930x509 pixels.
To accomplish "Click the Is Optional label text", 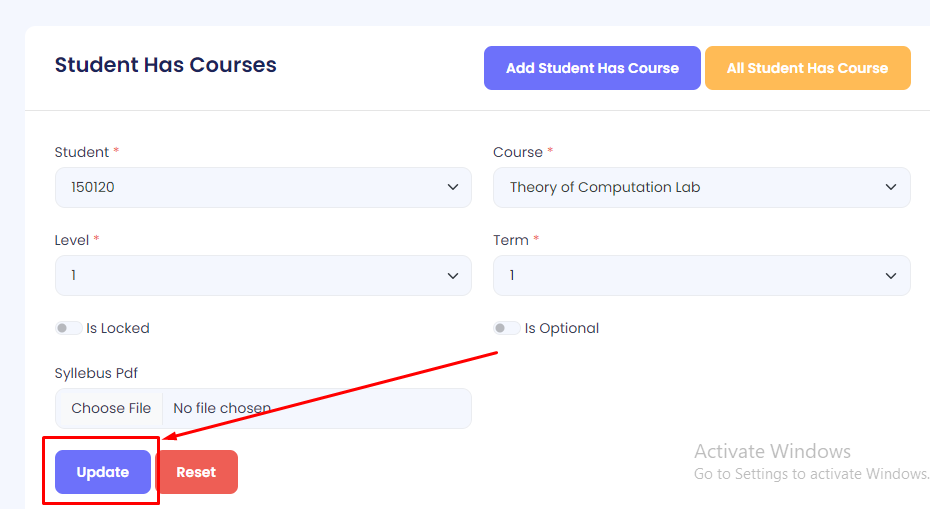I will click(x=562, y=328).
